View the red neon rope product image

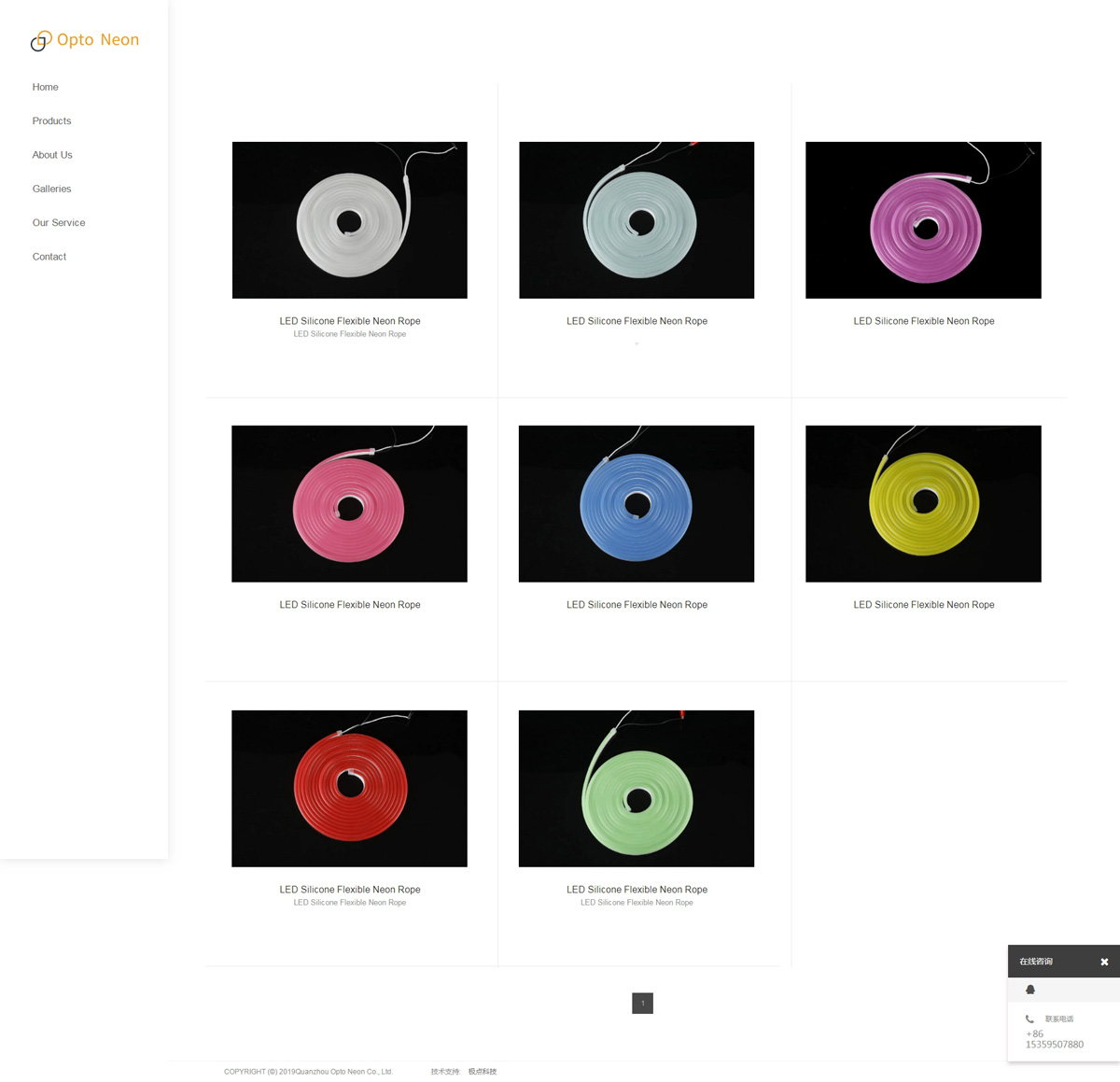pyautogui.click(x=349, y=789)
